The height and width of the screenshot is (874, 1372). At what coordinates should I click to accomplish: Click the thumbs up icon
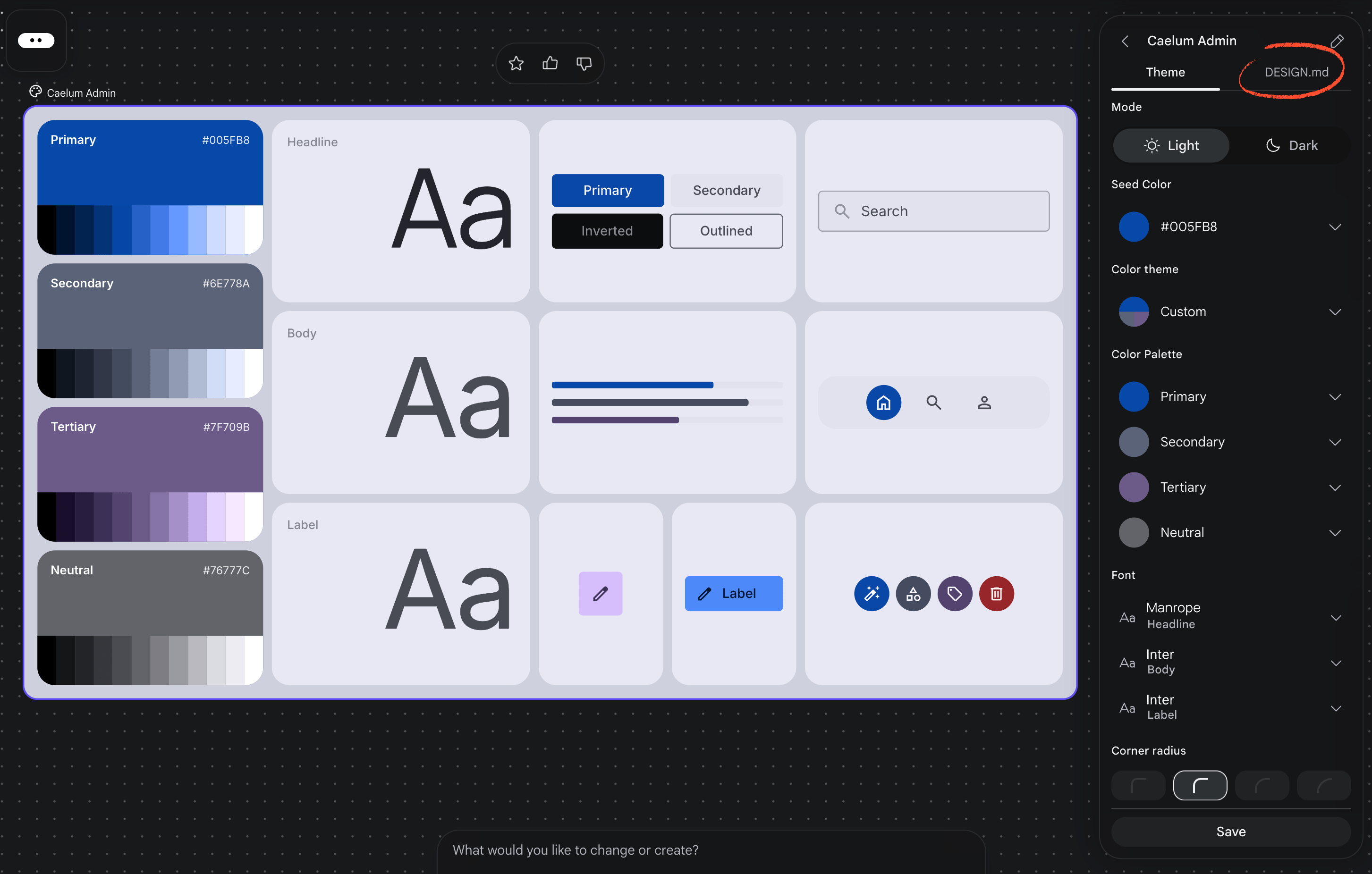point(550,63)
